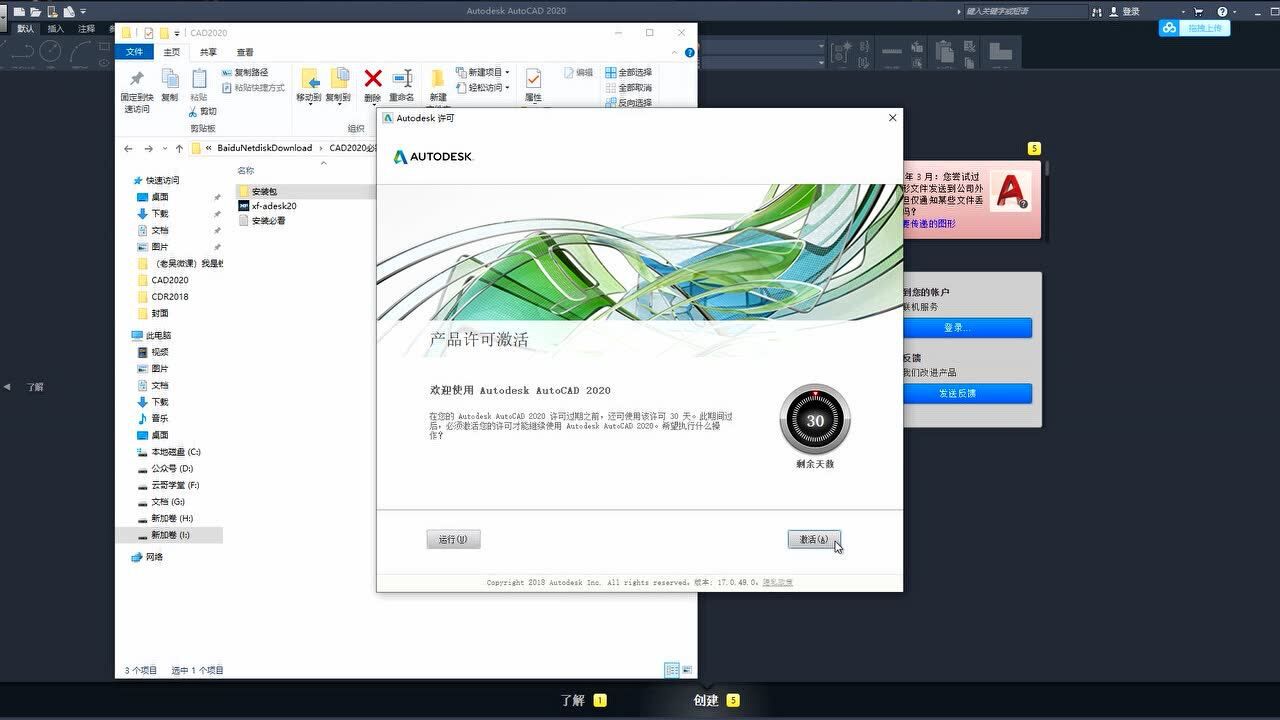This screenshot has height=720, width=1280.
Task: Open the CDR2018 folder in the Quick Access list
Action: (x=163, y=297)
